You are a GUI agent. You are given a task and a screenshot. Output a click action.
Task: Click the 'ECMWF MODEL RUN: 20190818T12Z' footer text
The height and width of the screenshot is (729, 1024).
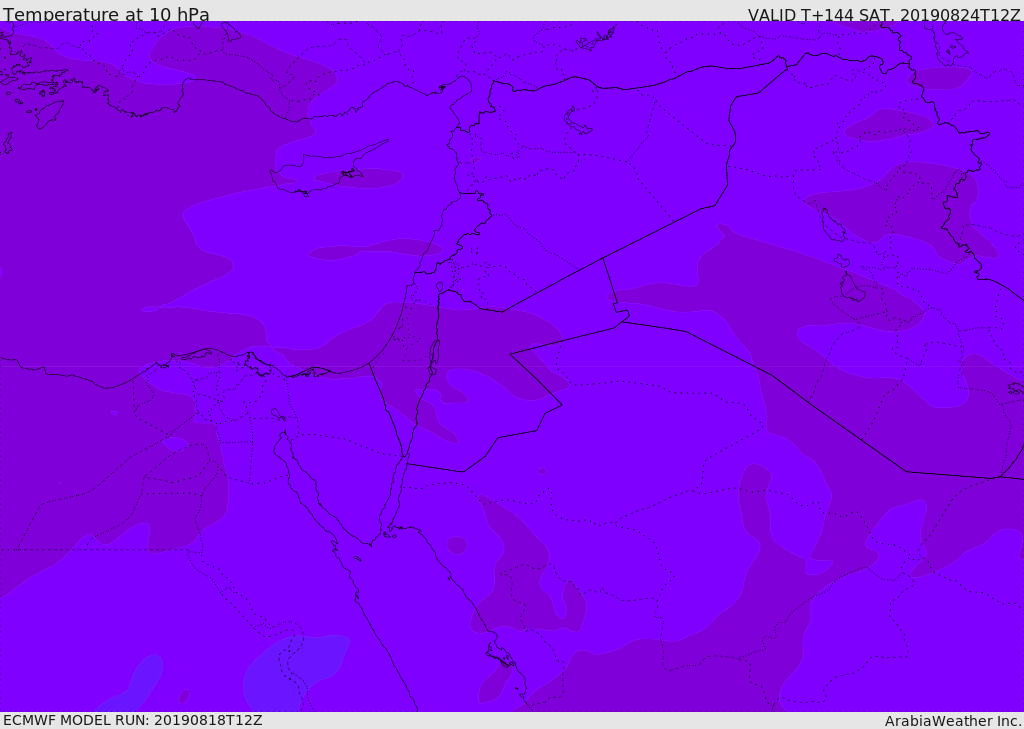click(x=133, y=720)
